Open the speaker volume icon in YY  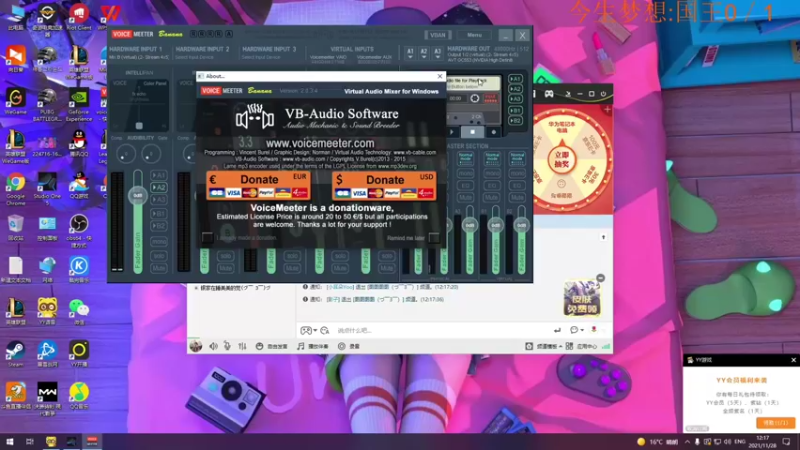click(x=213, y=346)
